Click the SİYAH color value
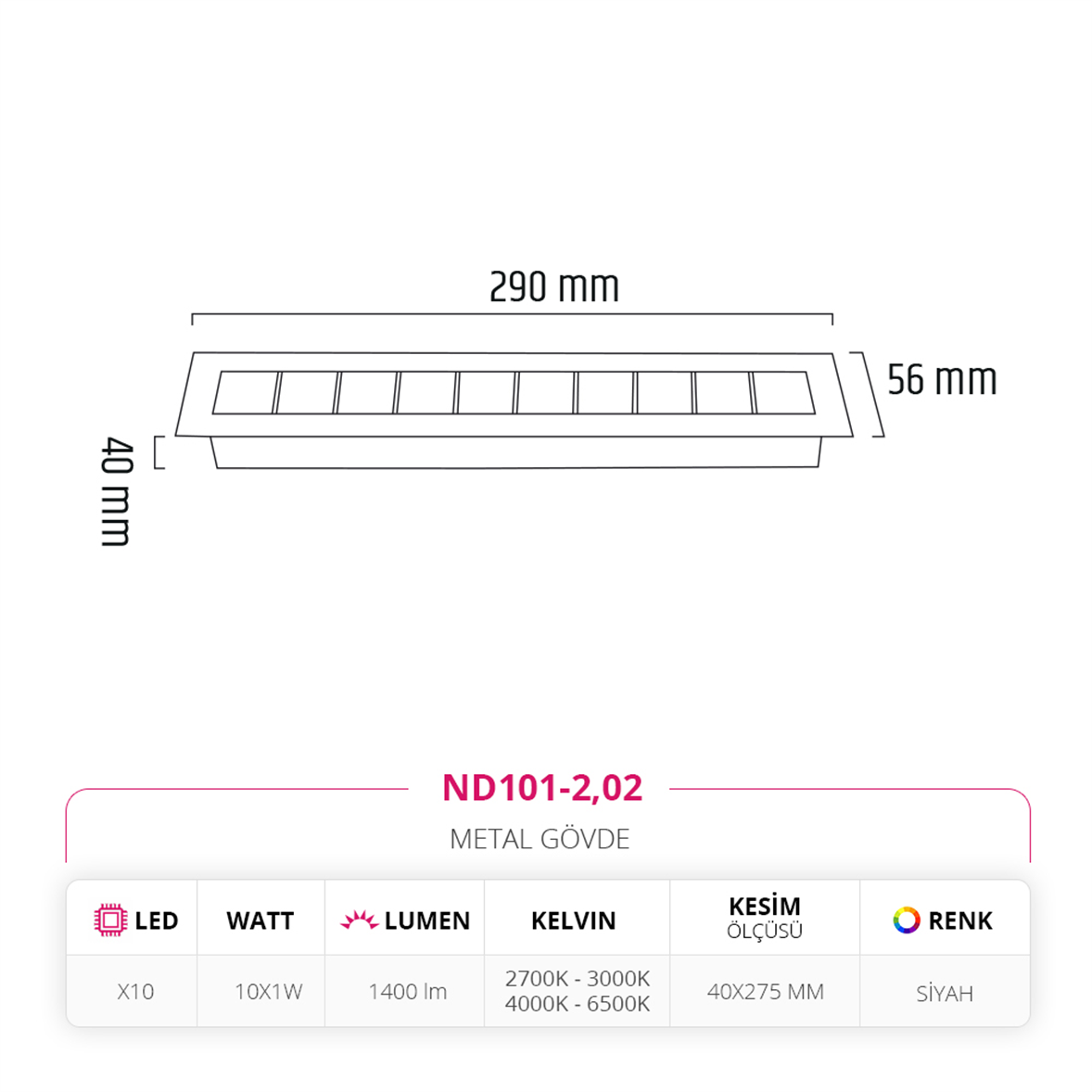 945,993
